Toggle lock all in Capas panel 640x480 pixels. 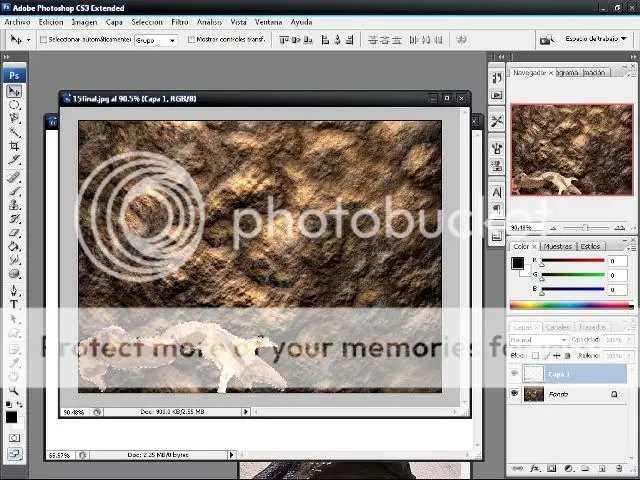click(x=567, y=356)
